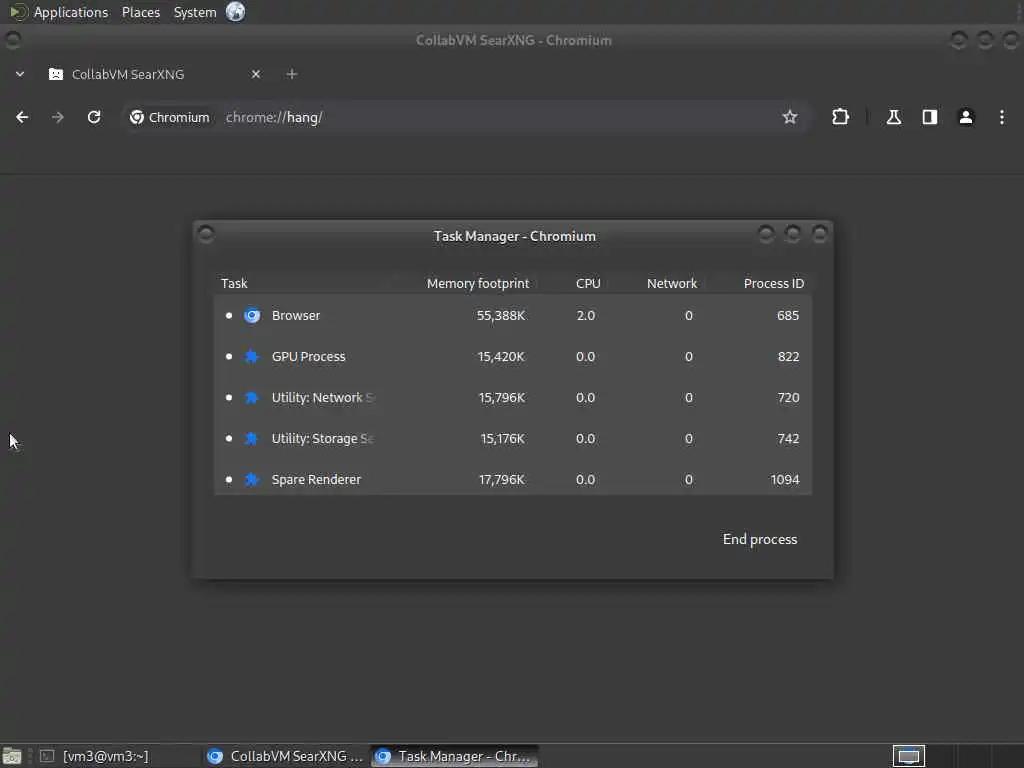Open the Places menu
Screen dimensions: 1024x768
[x=140, y=12]
